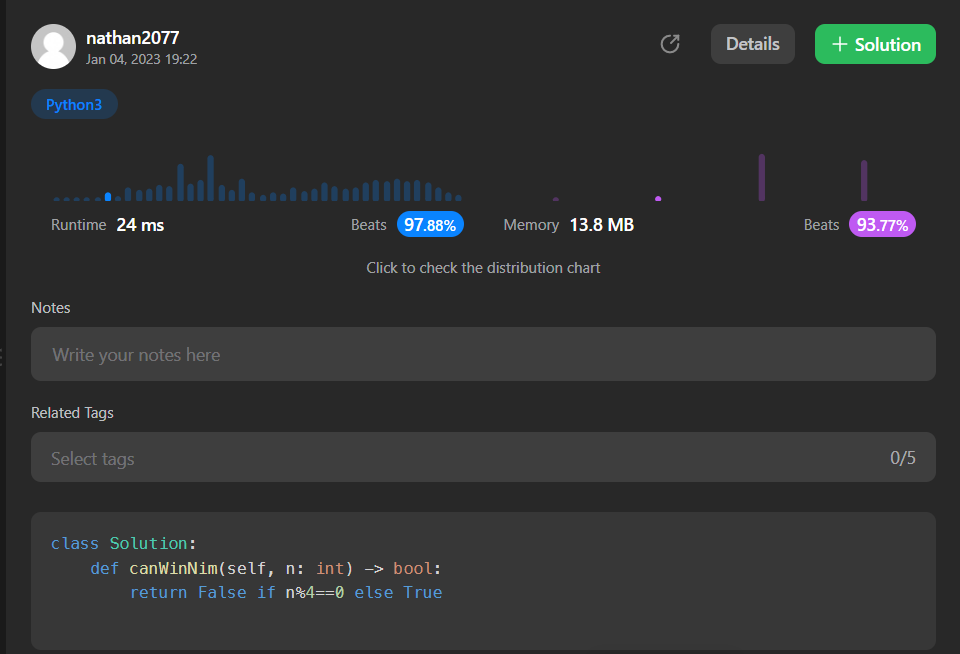Viewport: 960px width, 654px height.
Task: Open the nathan2077 username link
Action: (132, 38)
